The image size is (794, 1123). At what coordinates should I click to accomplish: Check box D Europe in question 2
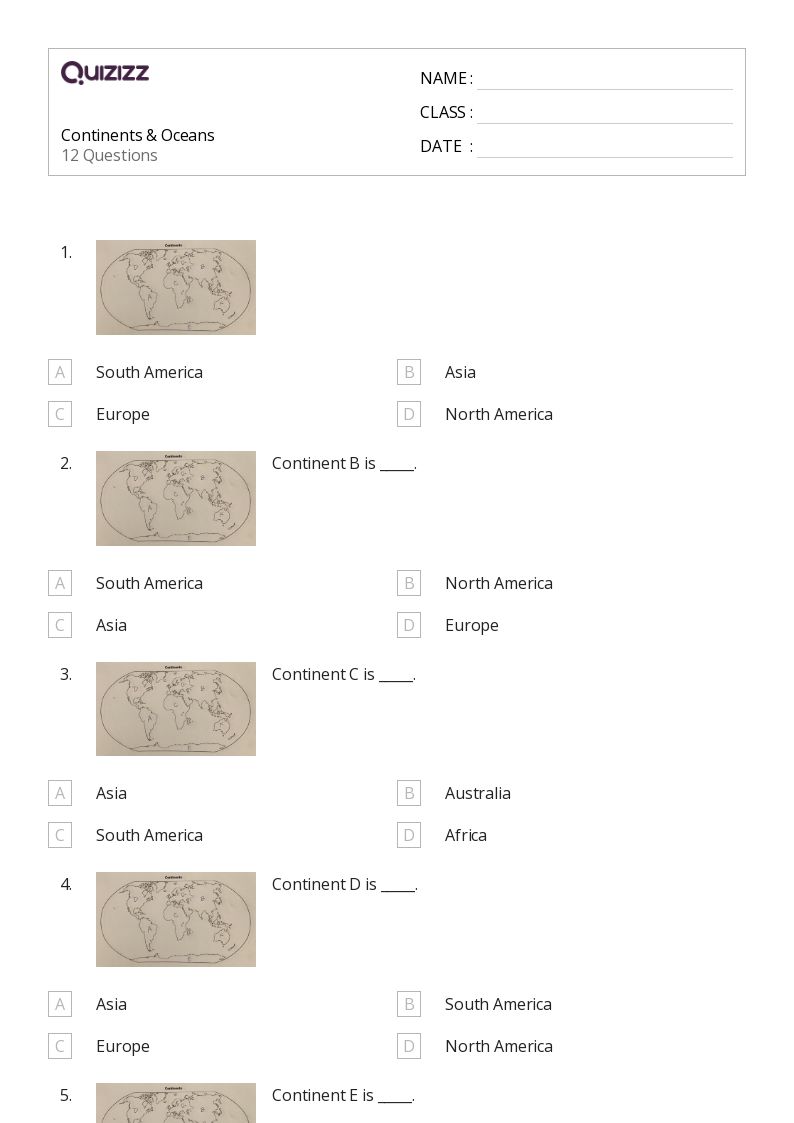409,625
